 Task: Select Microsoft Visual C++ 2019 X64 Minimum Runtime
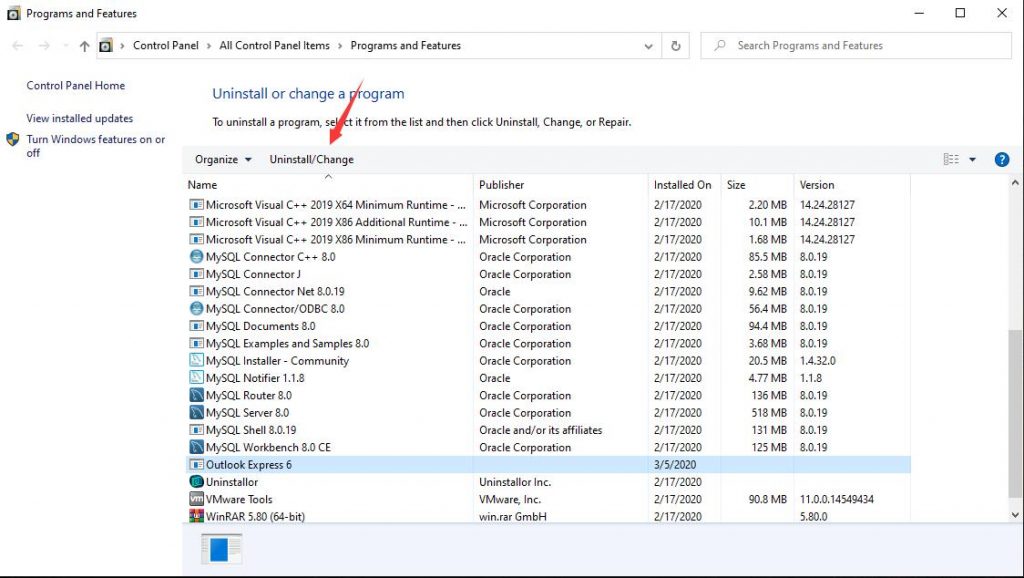click(x=547, y=205)
